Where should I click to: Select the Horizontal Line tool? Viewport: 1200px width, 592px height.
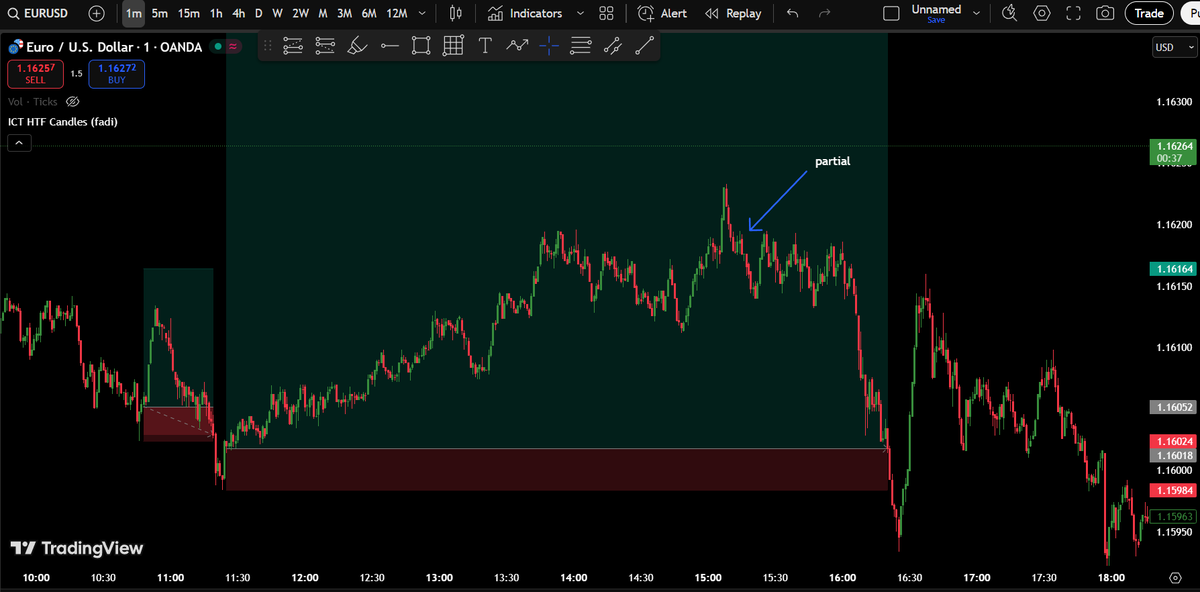[x=389, y=45]
